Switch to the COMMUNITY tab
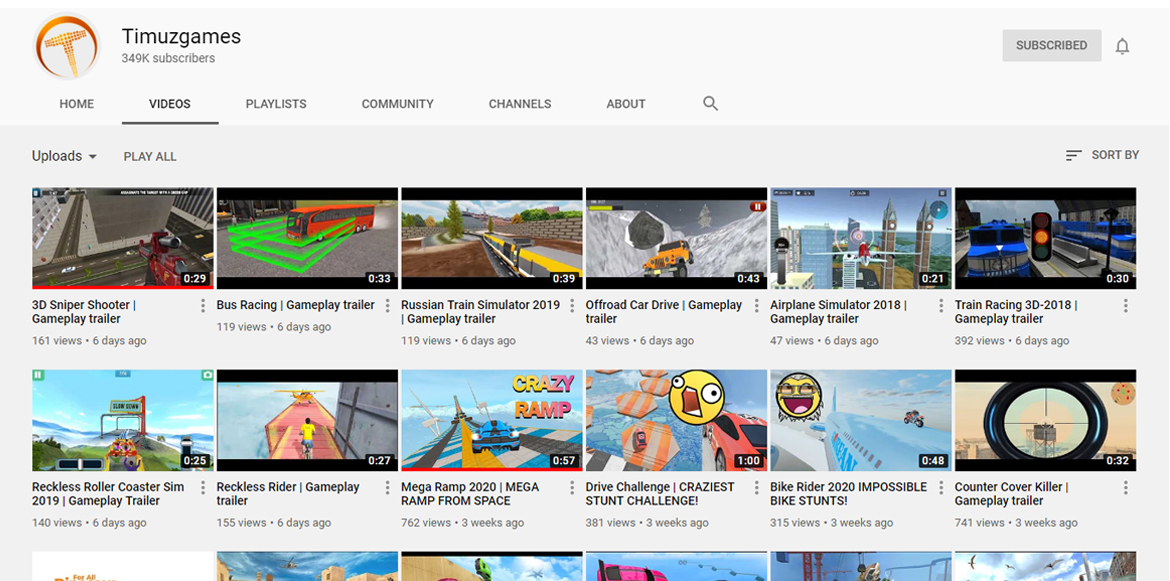This screenshot has height=581, width=1170. pyautogui.click(x=398, y=104)
